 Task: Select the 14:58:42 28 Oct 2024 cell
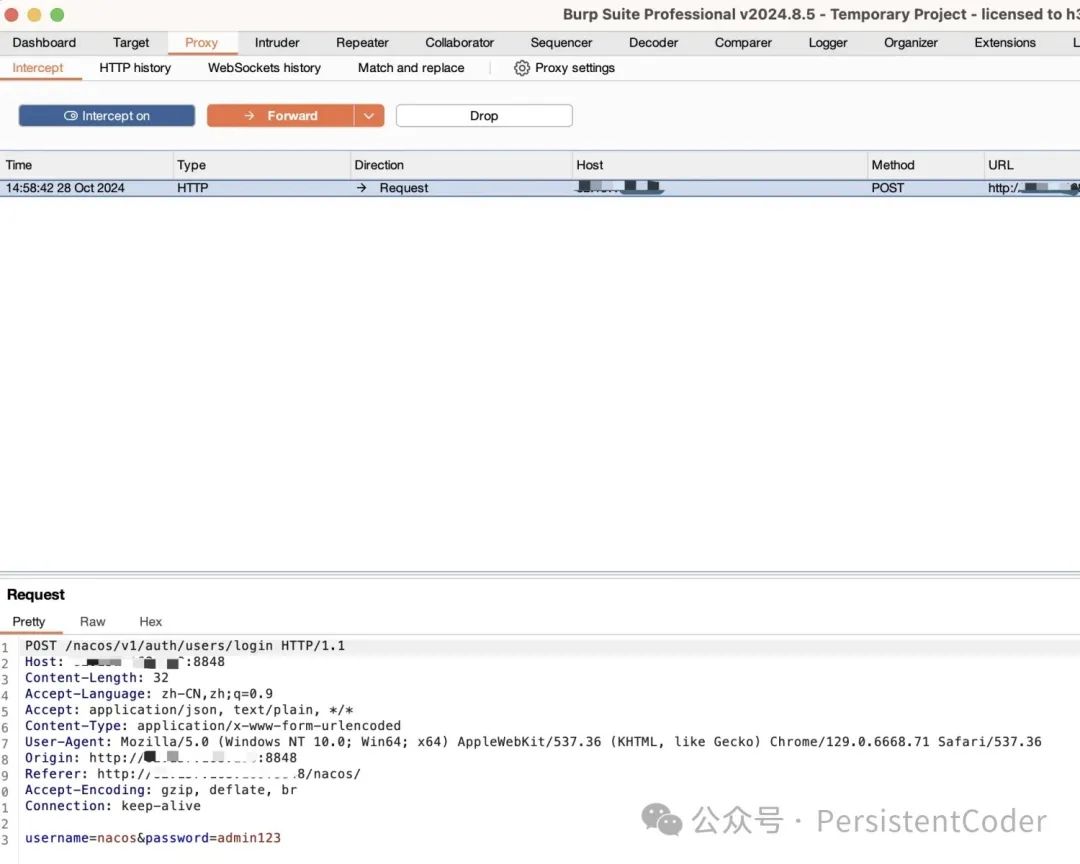tap(65, 188)
